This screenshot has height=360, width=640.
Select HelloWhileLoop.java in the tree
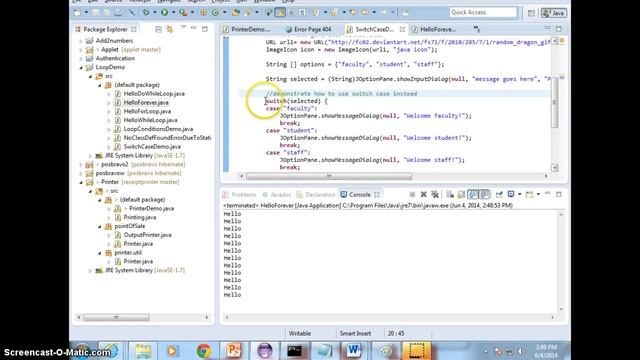(x=150, y=120)
